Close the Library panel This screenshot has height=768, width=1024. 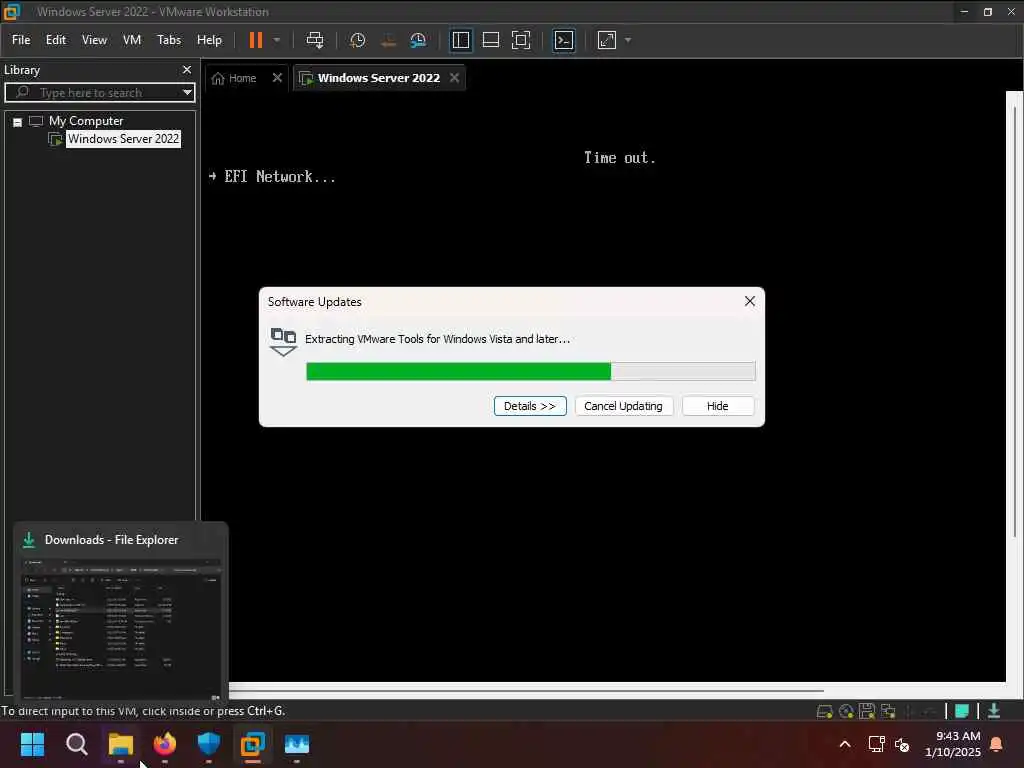pyautogui.click(x=187, y=69)
